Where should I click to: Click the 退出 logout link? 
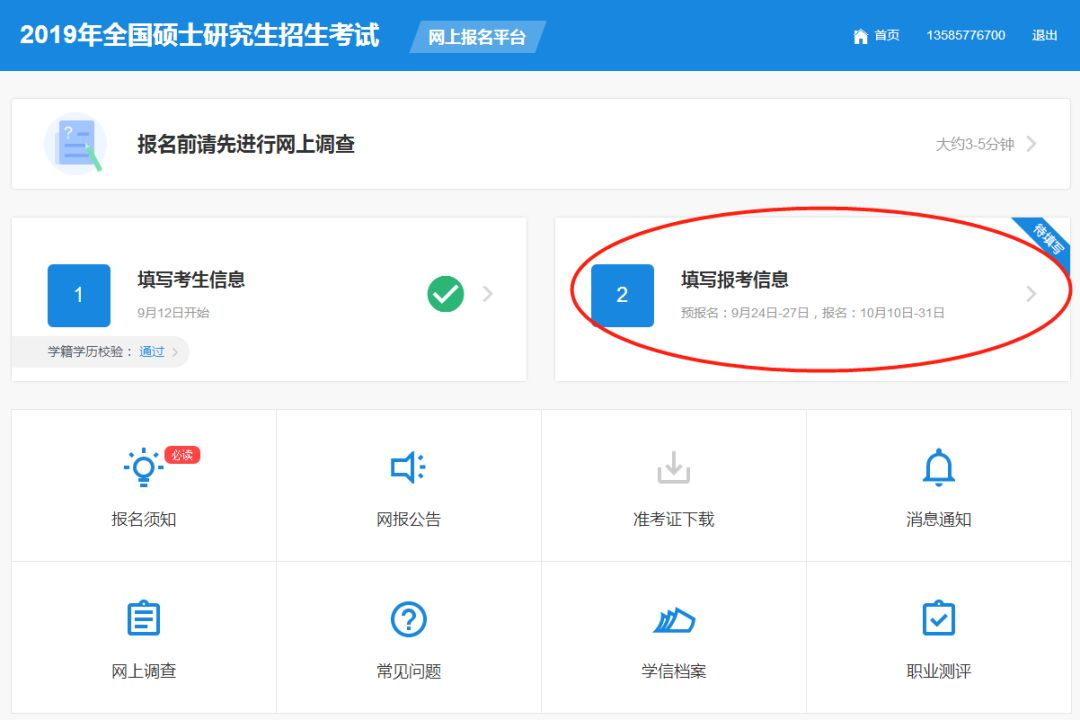[1044, 35]
